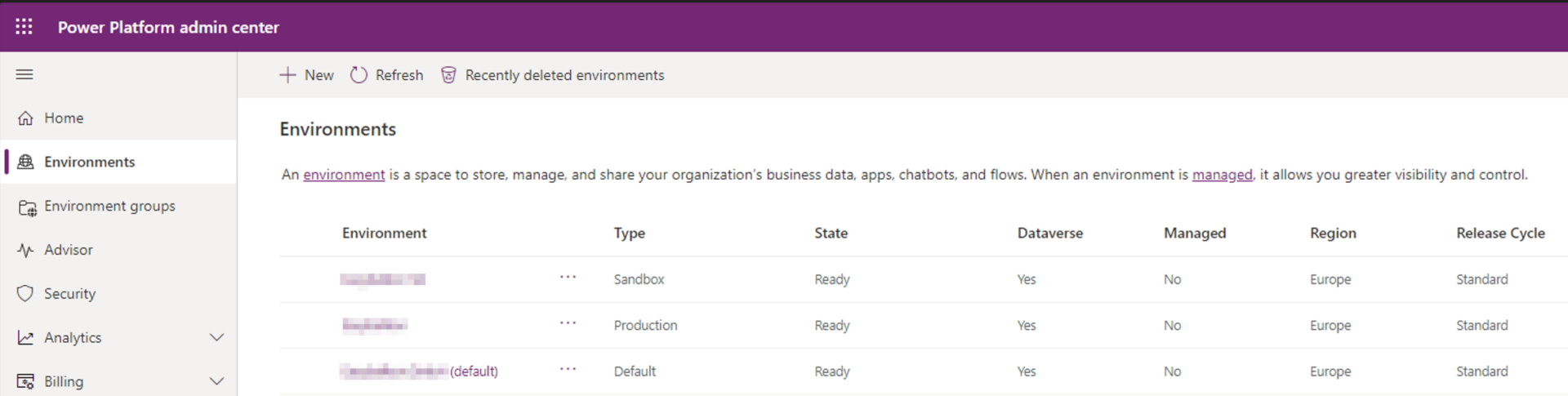Sort by the Type column header

[630, 233]
